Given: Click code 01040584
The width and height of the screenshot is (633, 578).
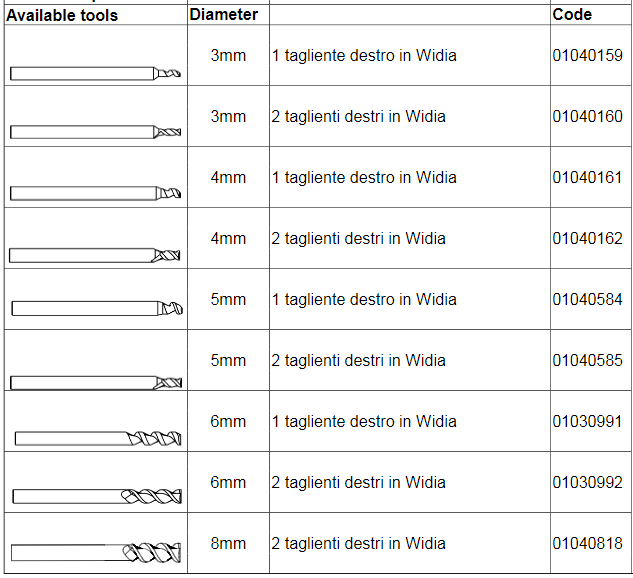Looking at the screenshot, I should pyautogui.click(x=587, y=299).
